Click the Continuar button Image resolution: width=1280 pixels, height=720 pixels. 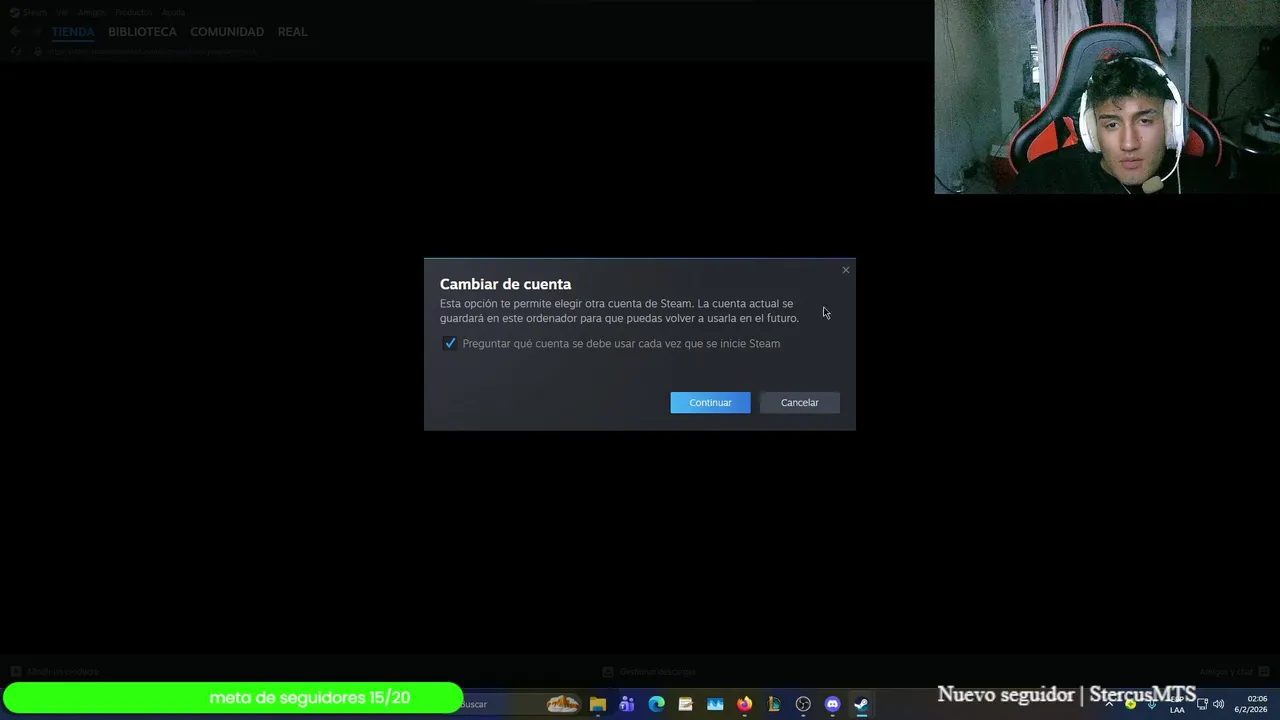(x=710, y=402)
